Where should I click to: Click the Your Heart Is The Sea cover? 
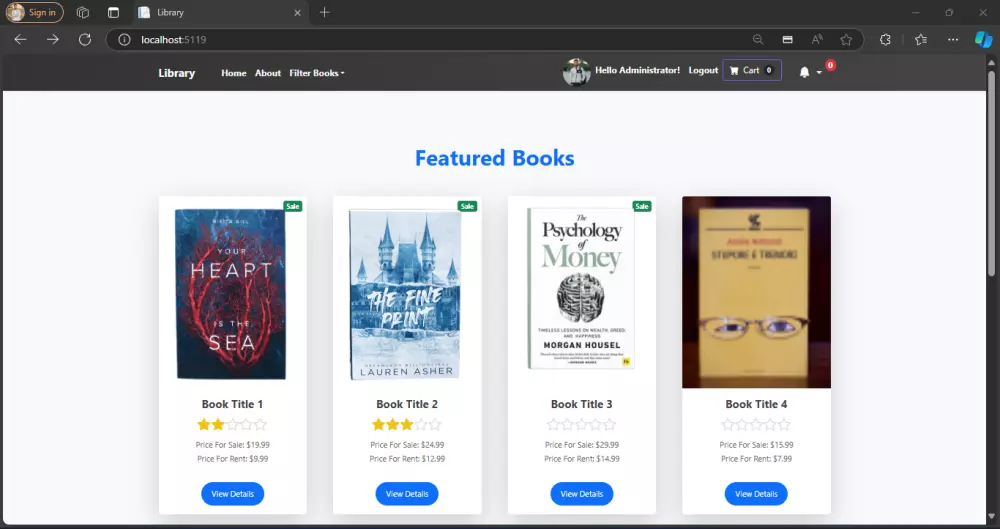click(232, 294)
